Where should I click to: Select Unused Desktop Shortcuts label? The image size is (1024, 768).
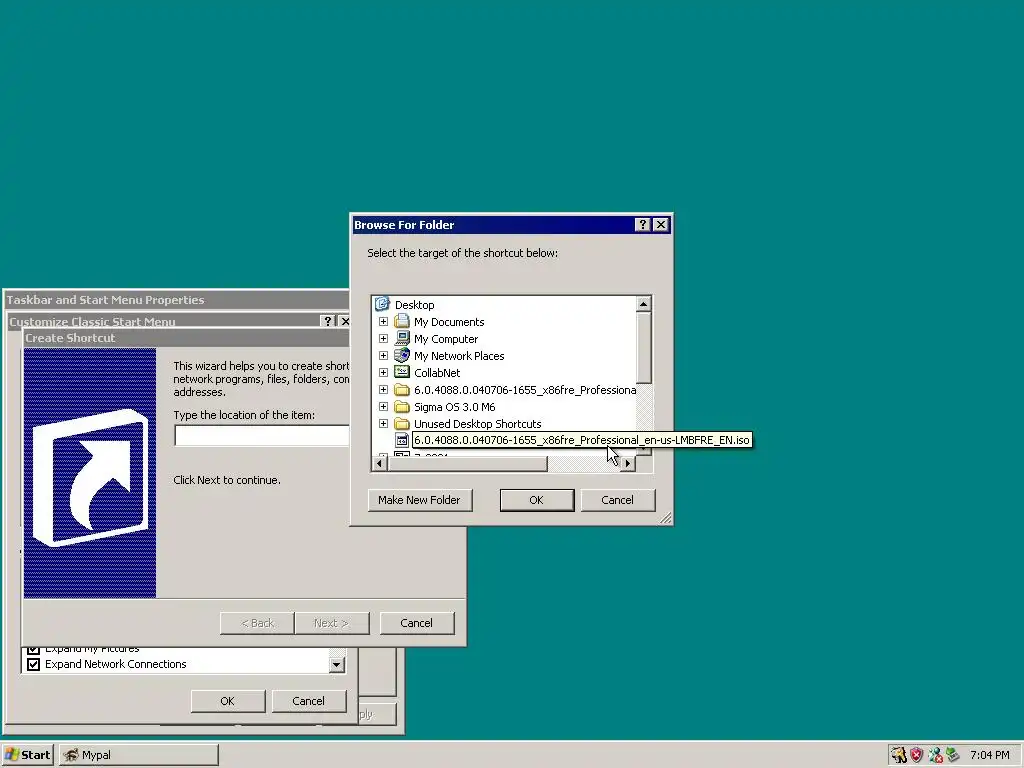point(477,424)
